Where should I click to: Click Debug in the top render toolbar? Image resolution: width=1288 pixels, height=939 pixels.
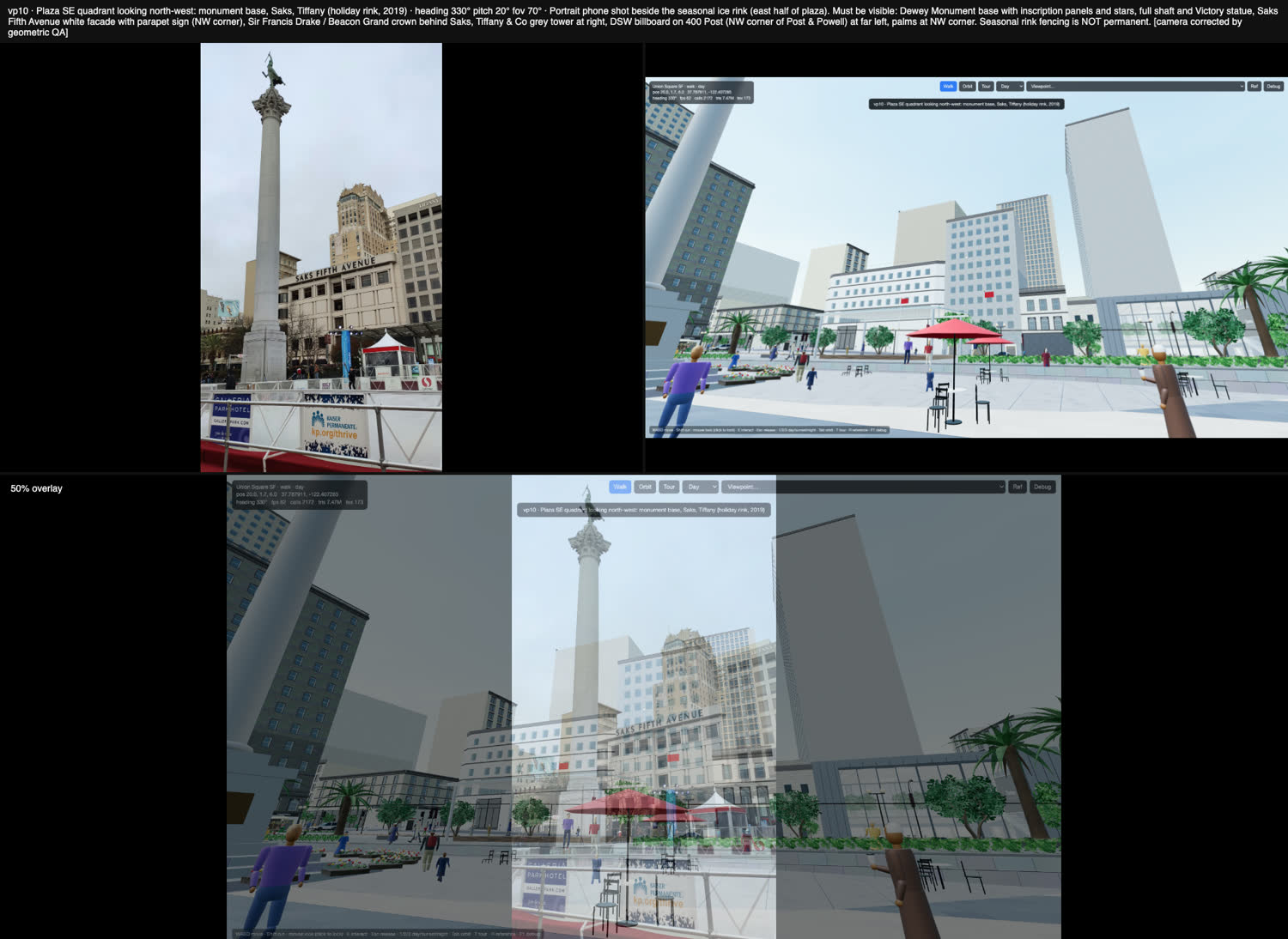coord(1273,87)
